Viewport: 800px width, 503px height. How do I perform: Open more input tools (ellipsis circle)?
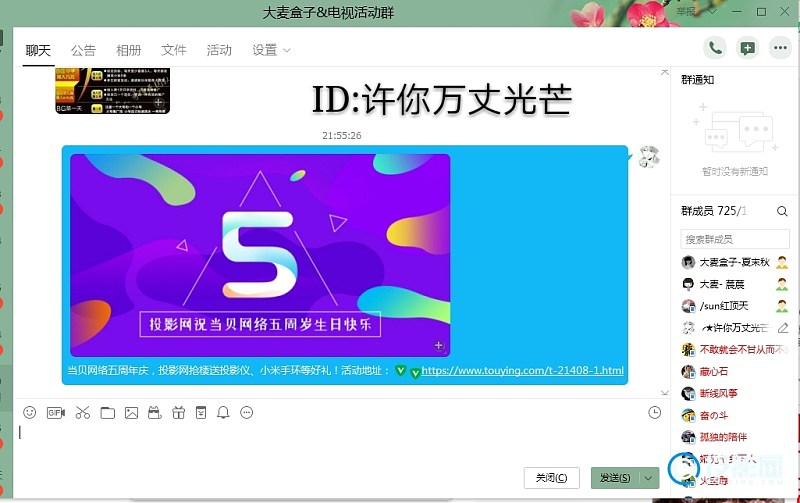click(x=246, y=412)
